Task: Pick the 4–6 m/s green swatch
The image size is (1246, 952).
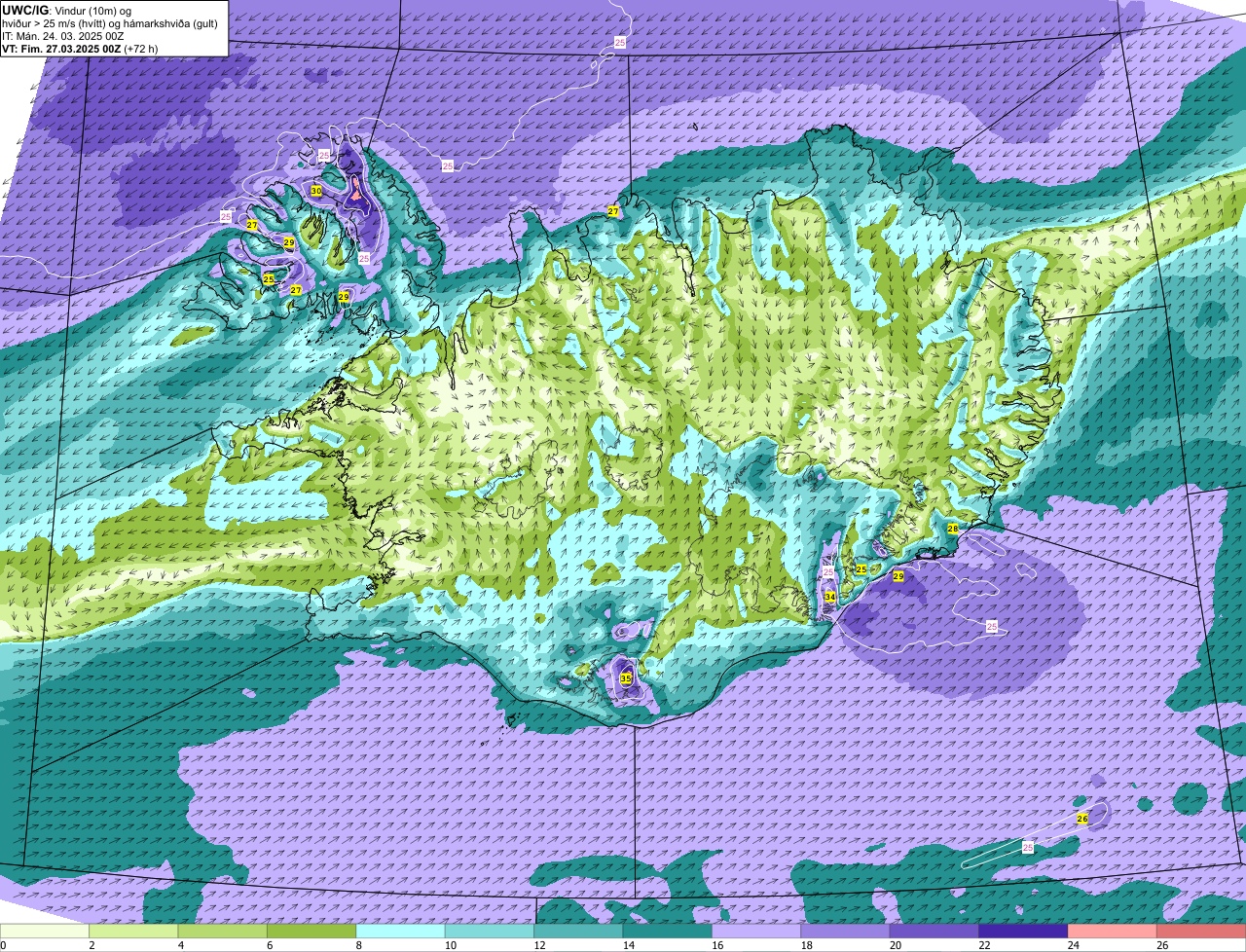Action: coord(223,932)
